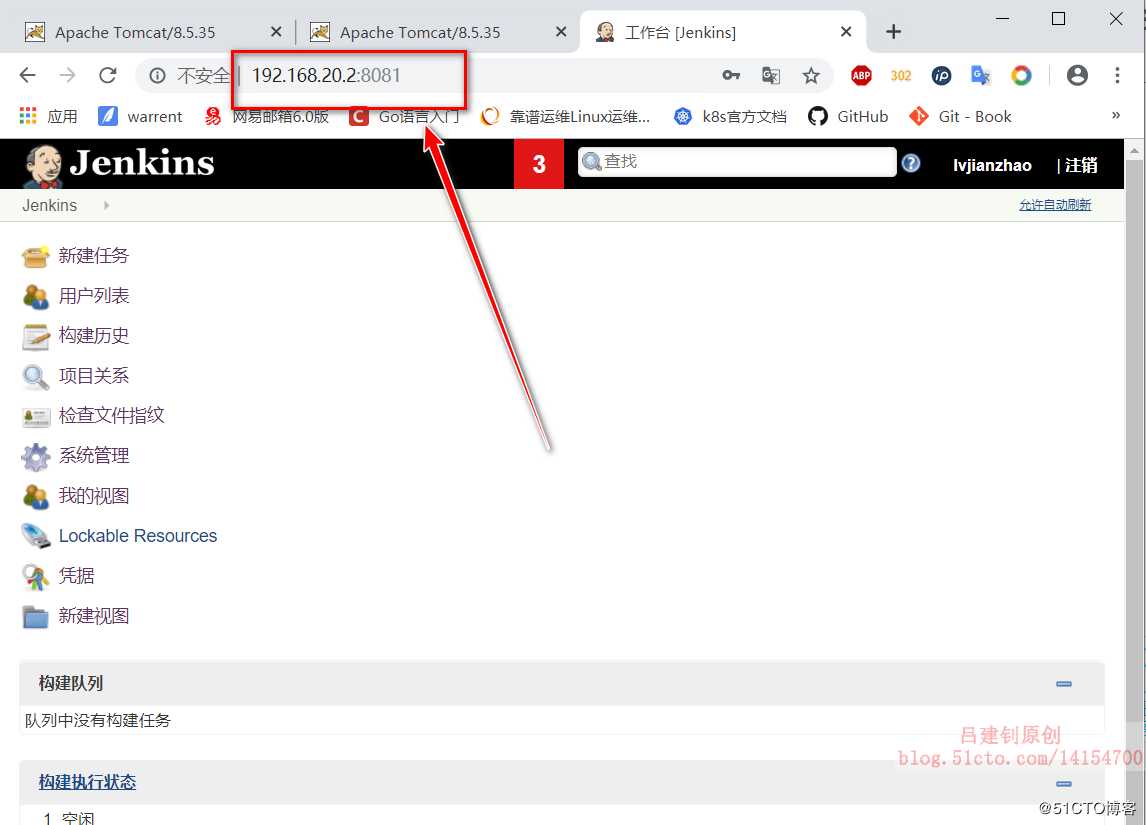Click the Check File Fingerprint (检查文件指纹) icon
Image resolution: width=1146 pixels, height=825 pixels.
[x=35, y=417]
